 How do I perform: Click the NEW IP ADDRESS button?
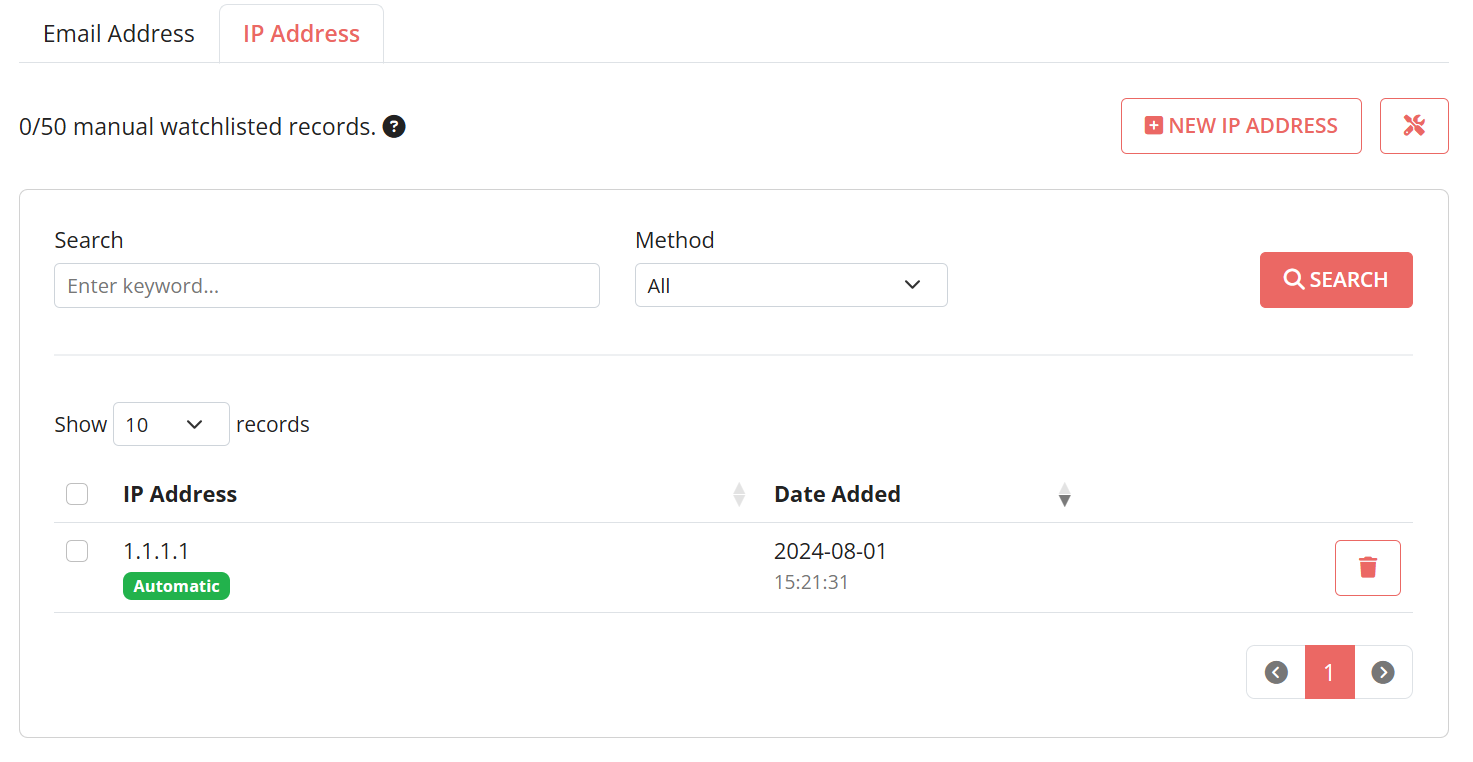pos(1241,126)
